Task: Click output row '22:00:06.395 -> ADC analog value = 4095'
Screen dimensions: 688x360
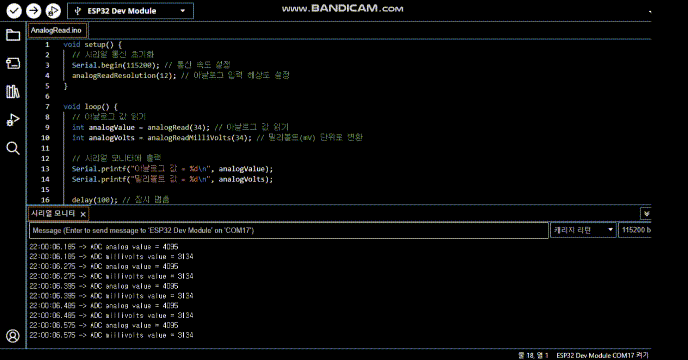Action: (x=104, y=286)
